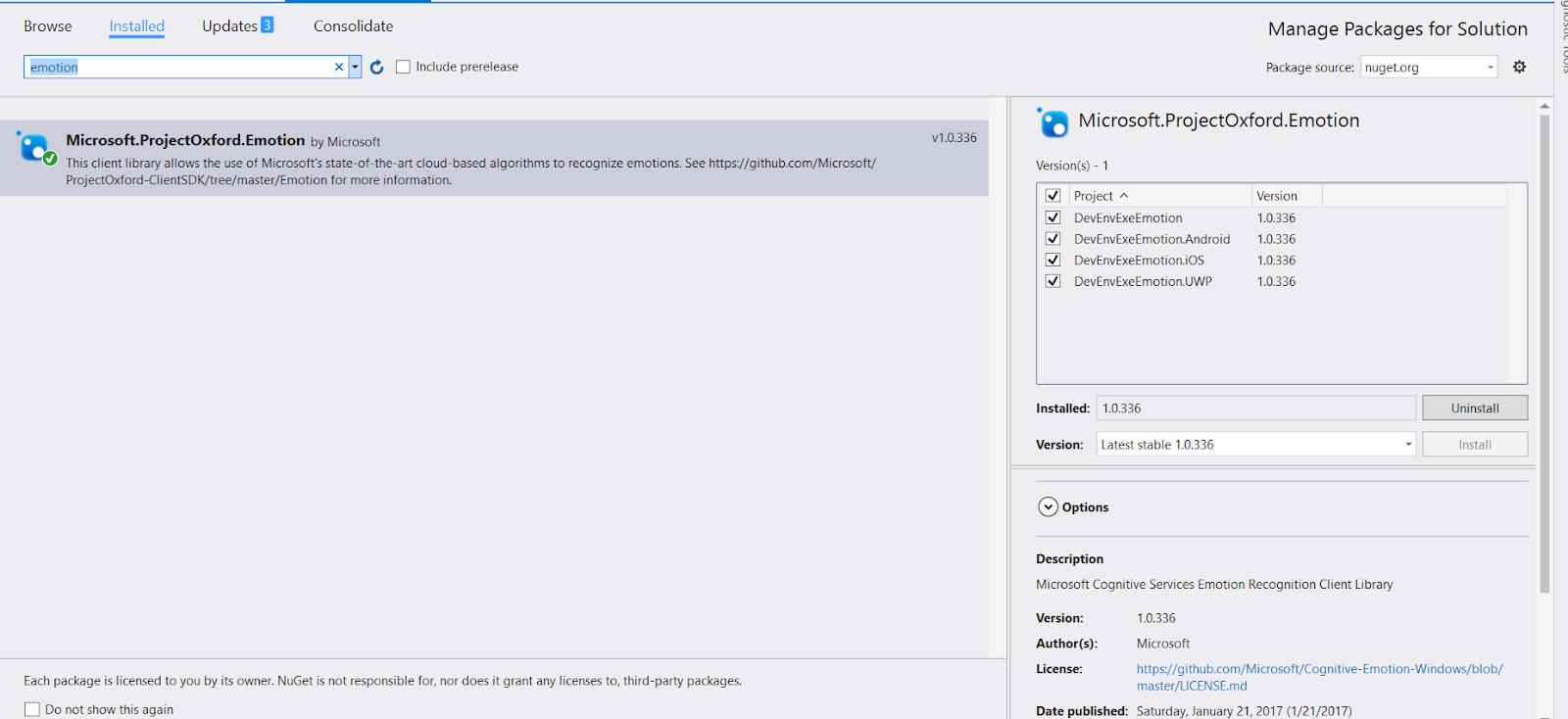Click the Author(s) Microsoft value
The height and width of the screenshot is (719, 1568).
(1163, 644)
